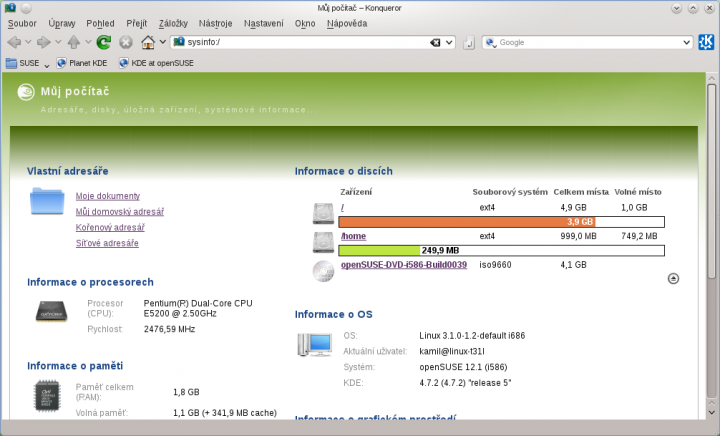This screenshot has width=720, height=436.
Task: Go to Home with the house icon
Action: [148, 43]
